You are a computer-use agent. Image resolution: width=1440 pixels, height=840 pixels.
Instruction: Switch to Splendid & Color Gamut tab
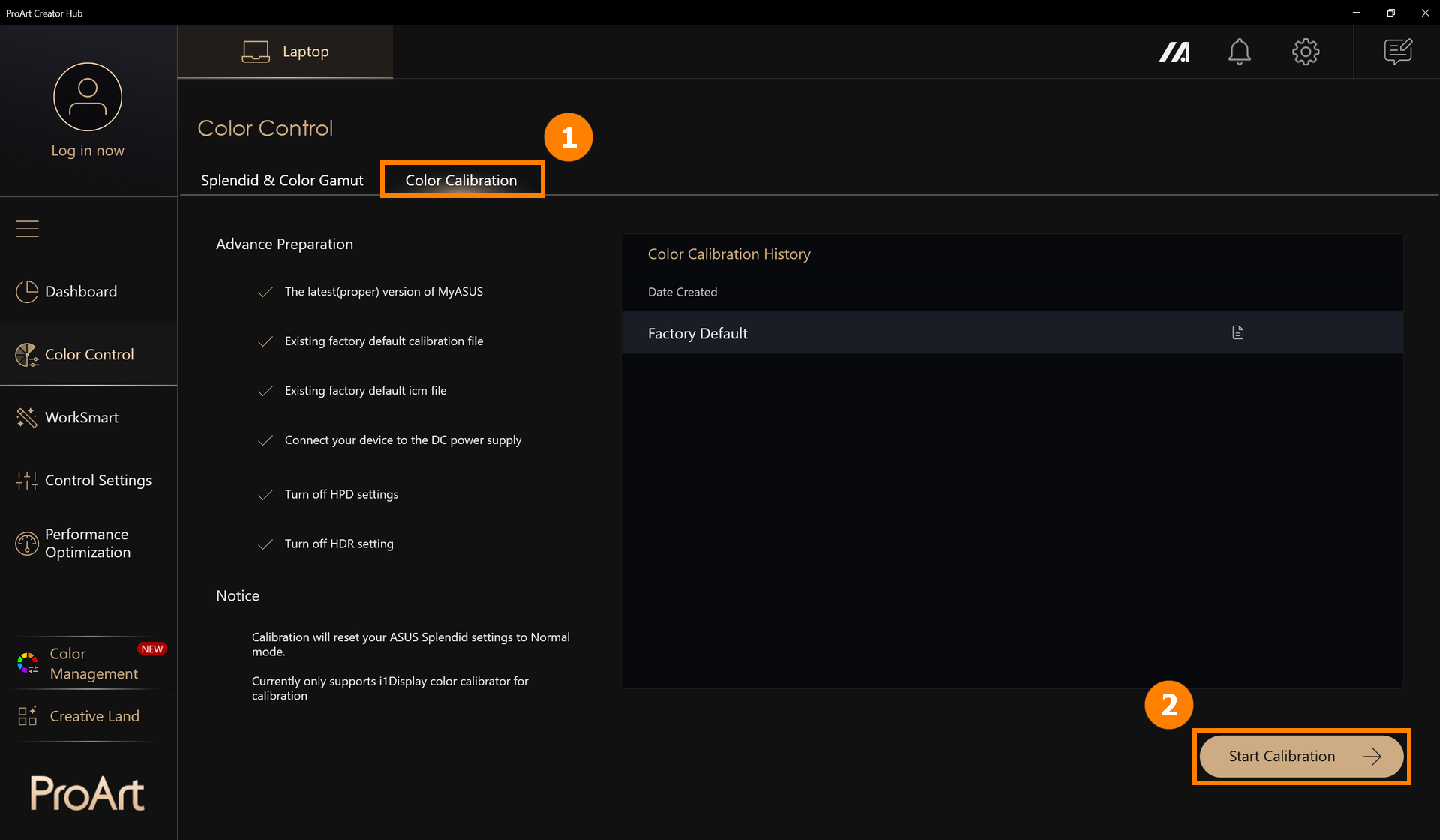pos(282,180)
